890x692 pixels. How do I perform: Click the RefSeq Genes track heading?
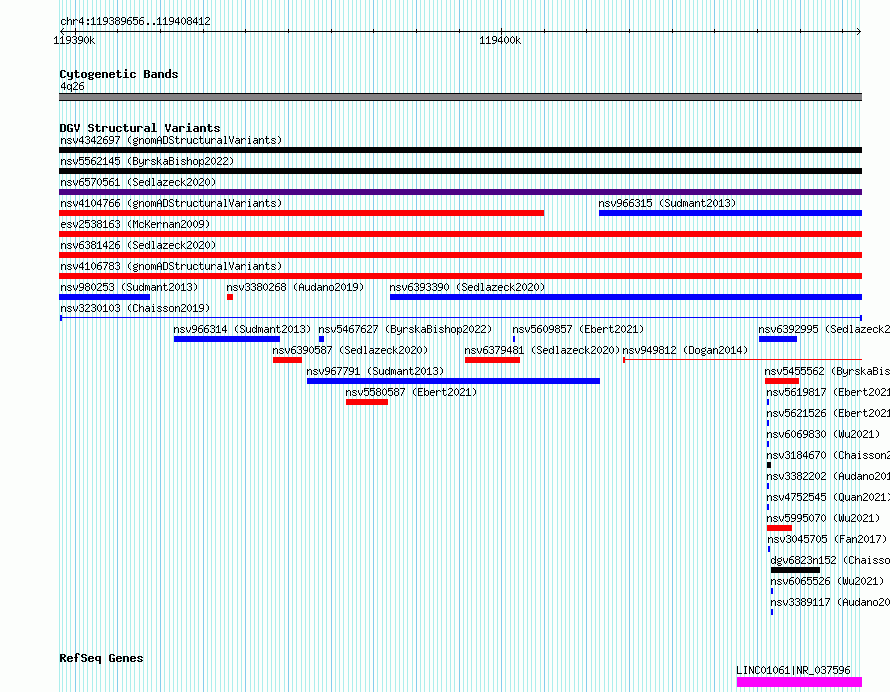[101, 659]
